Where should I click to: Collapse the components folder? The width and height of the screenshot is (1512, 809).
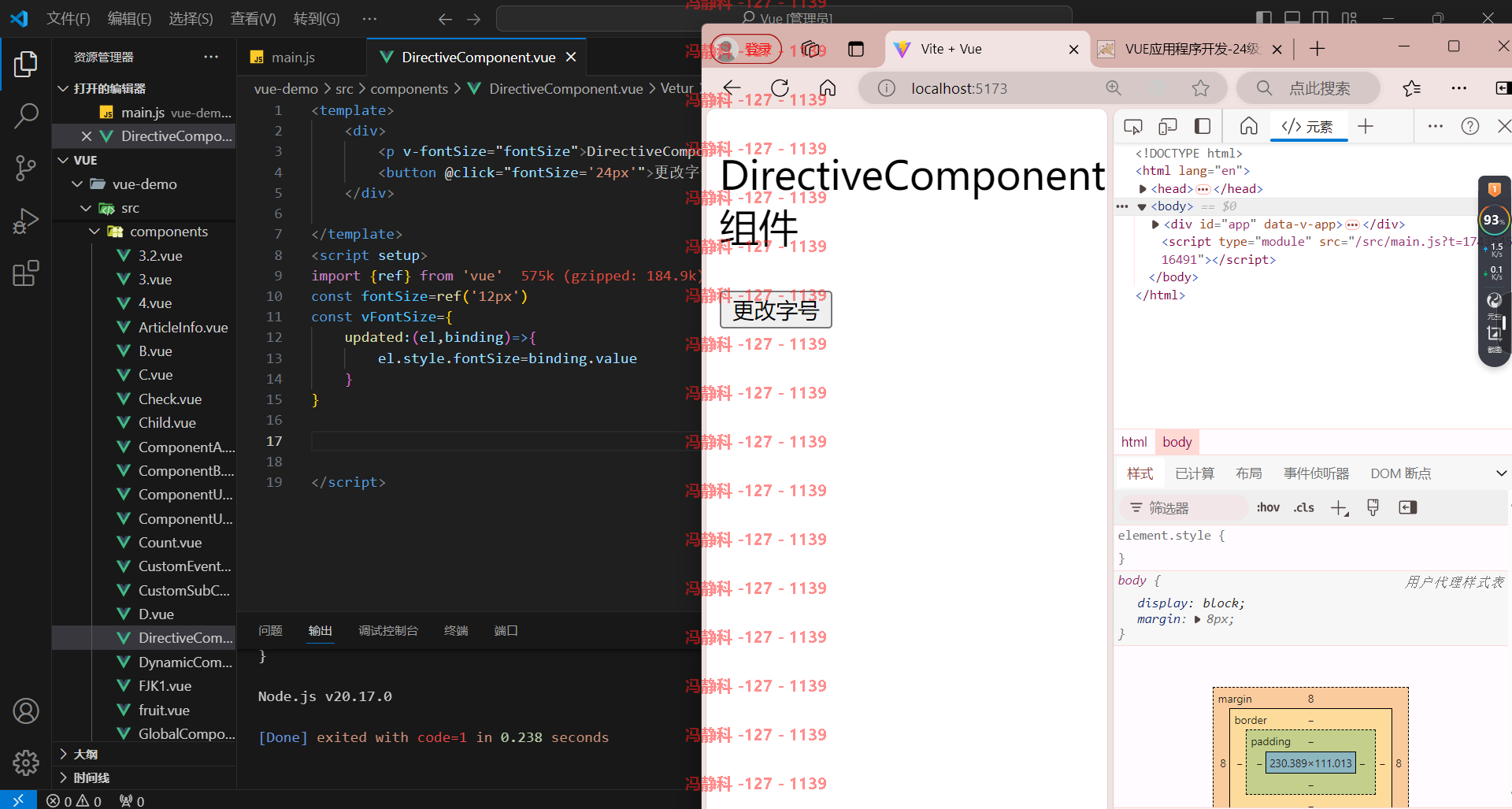94,232
